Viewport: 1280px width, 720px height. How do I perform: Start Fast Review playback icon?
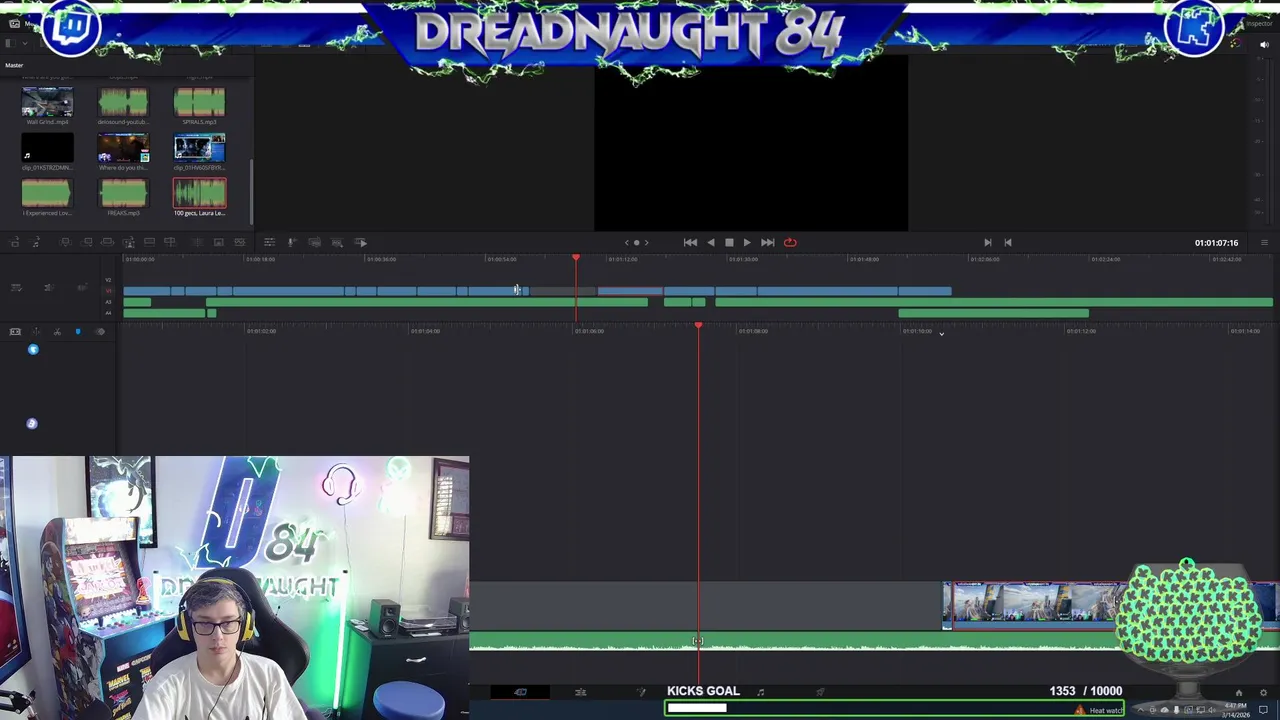click(x=362, y=242)
